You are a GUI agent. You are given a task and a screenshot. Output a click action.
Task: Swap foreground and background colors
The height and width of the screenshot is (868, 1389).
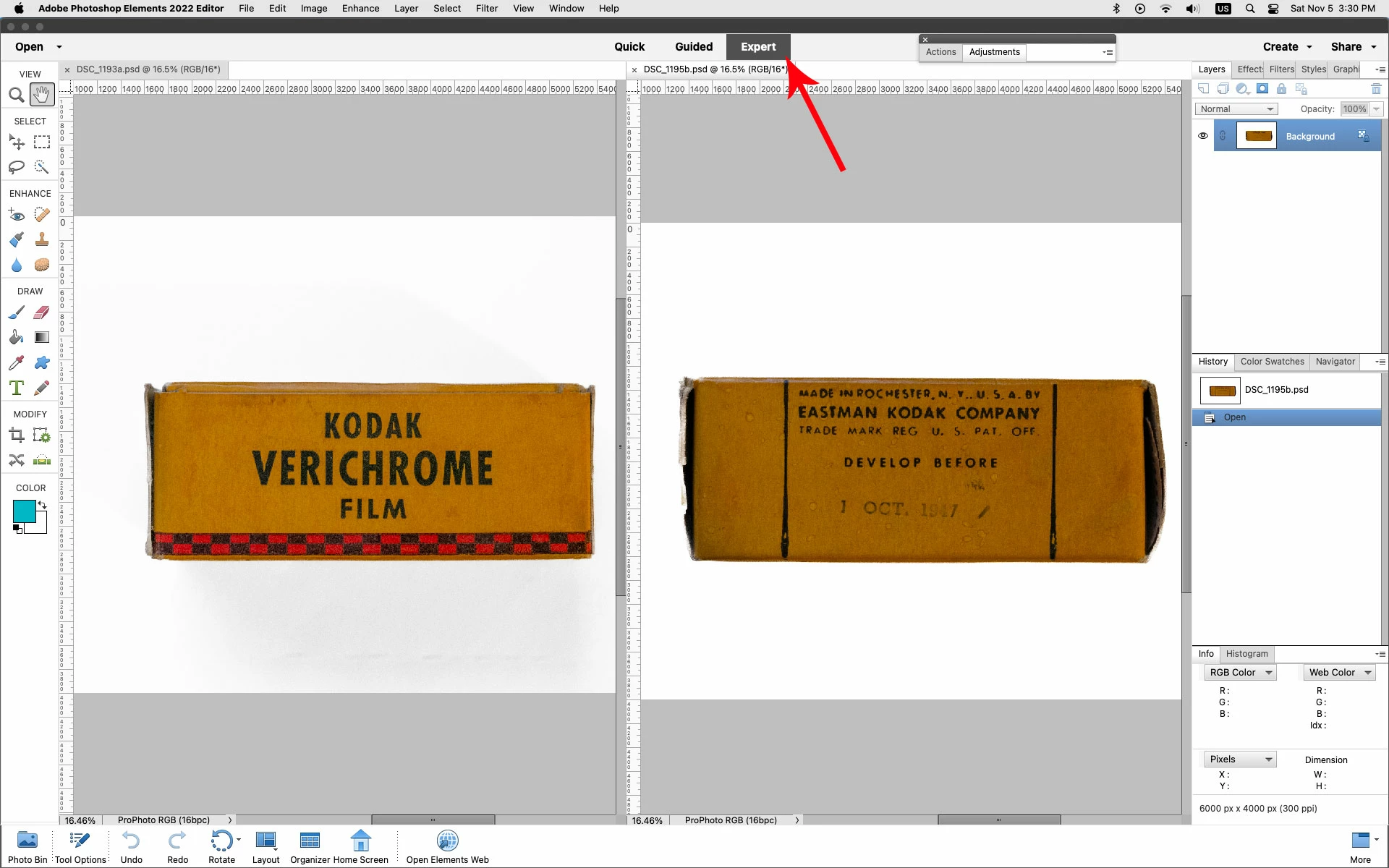(42, 505)
